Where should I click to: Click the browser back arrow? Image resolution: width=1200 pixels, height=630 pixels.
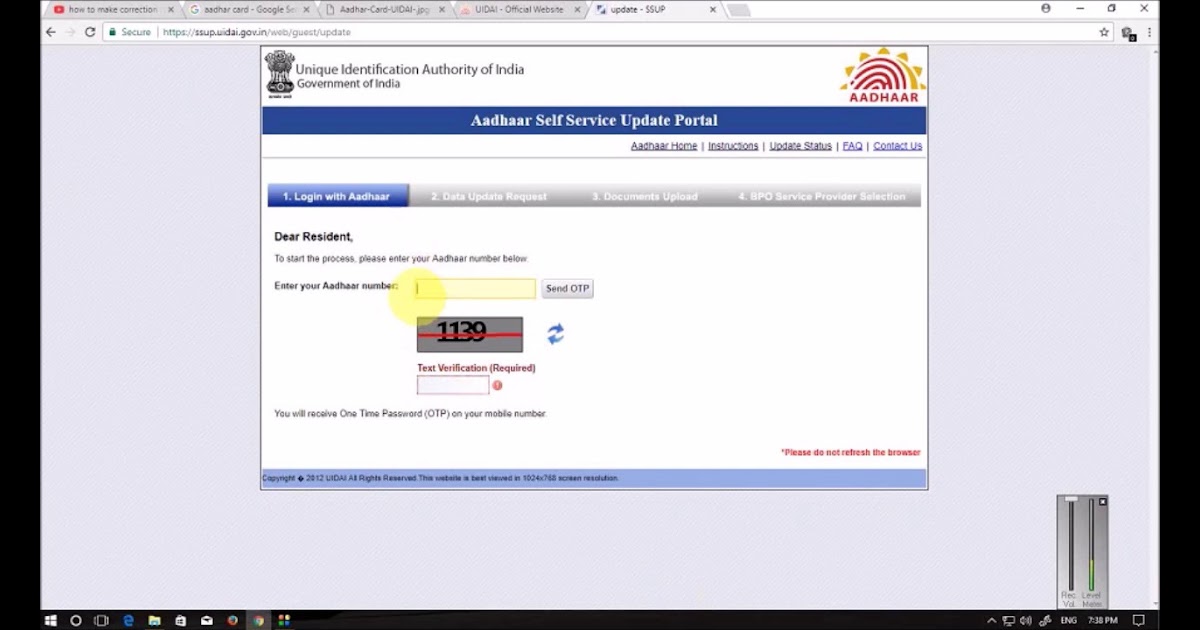point(51,32)
